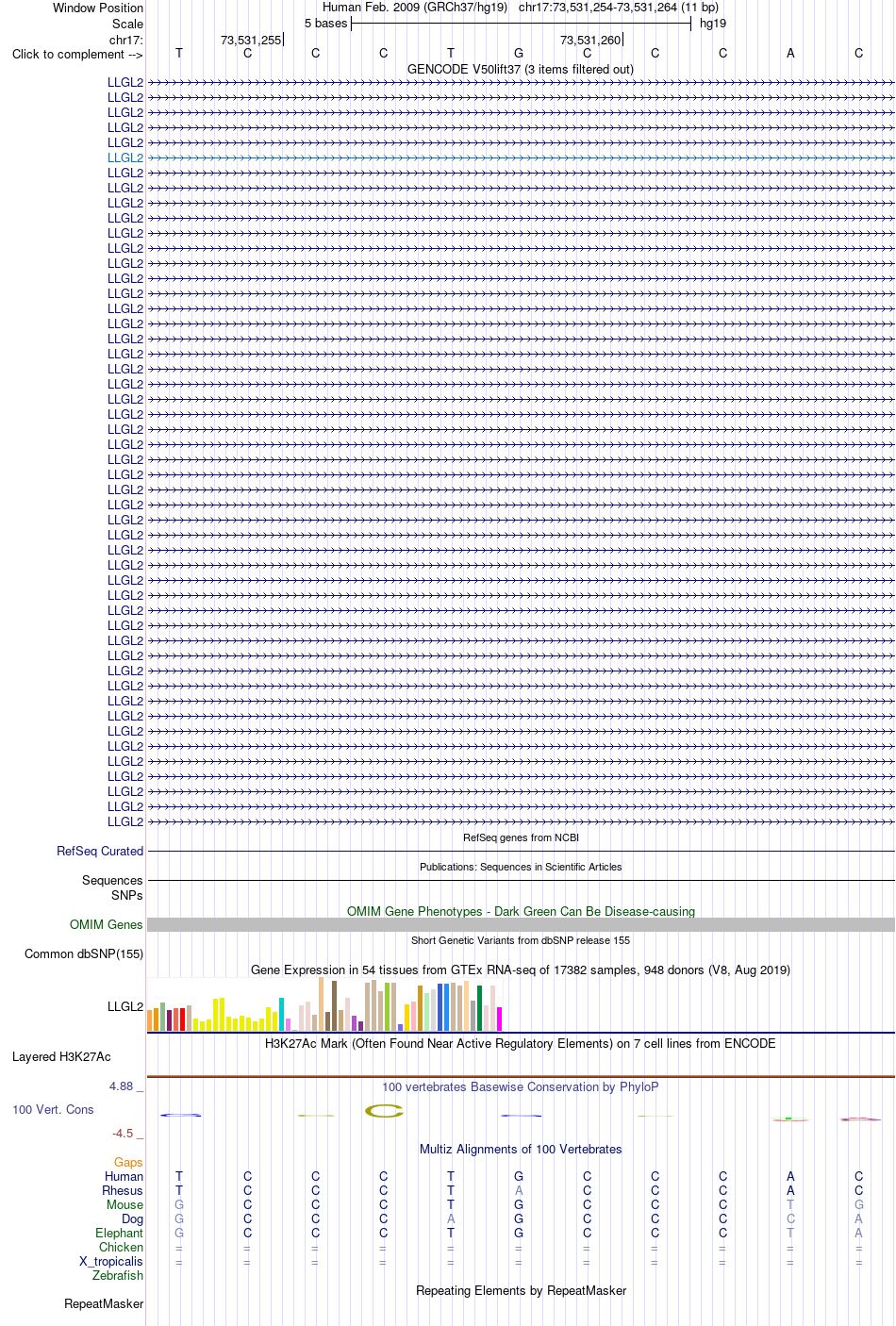Click the 'Sequences SNPs' track label
896x1326 pixels.
click(113, 887)
